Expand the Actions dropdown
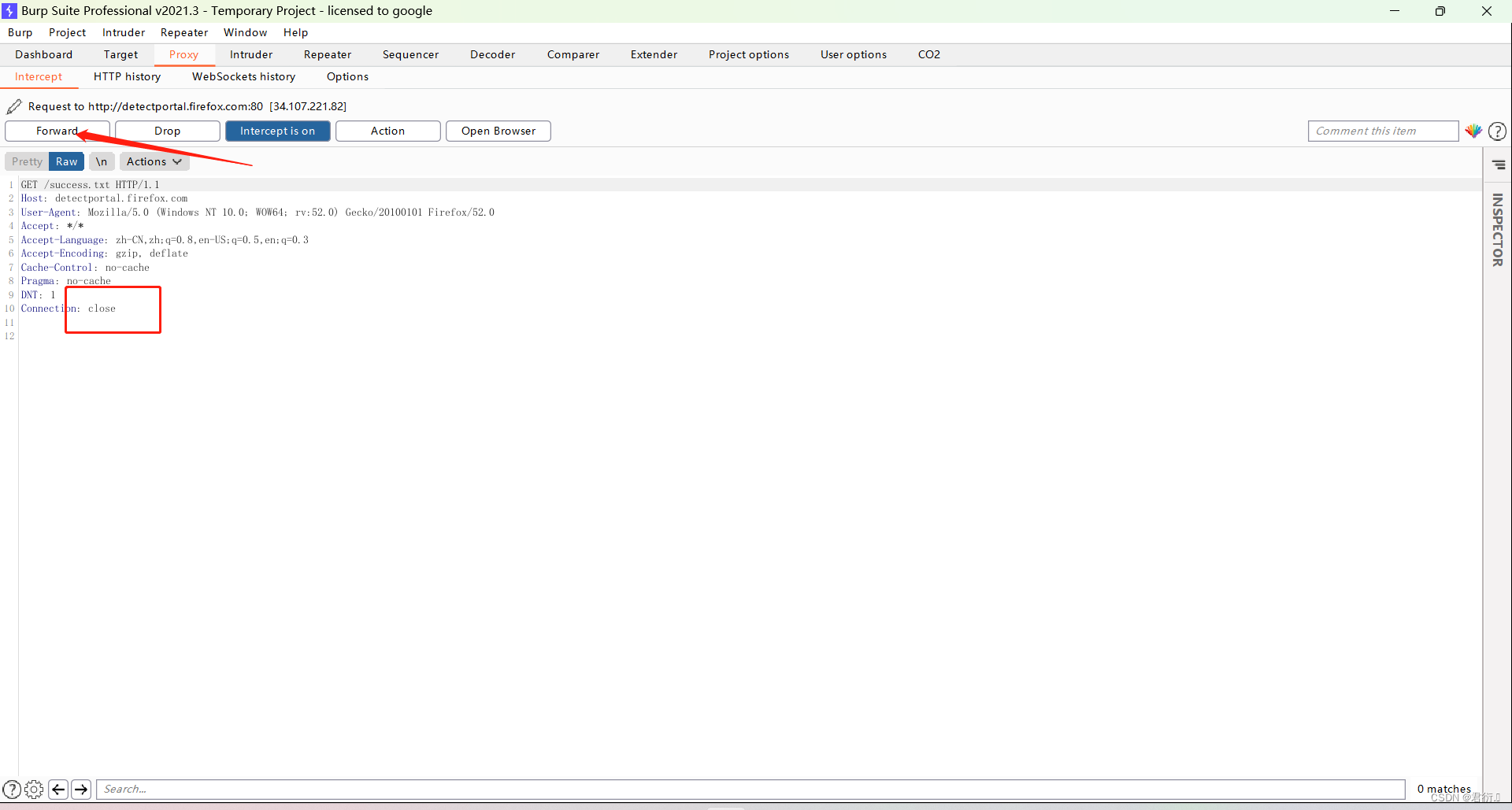The height and width of the screenshot is (810, 1512). (x=154, y=161)
